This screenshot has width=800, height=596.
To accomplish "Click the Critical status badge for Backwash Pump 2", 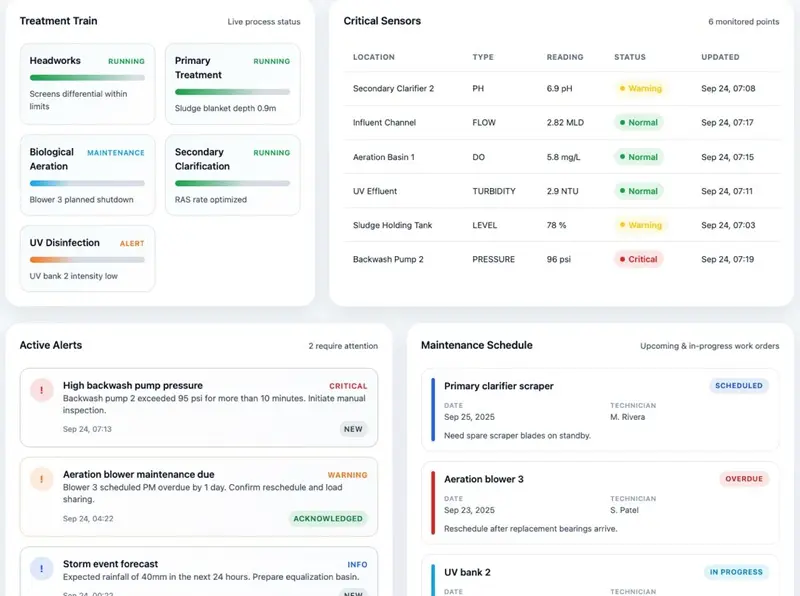I will (x=637, y=259).
